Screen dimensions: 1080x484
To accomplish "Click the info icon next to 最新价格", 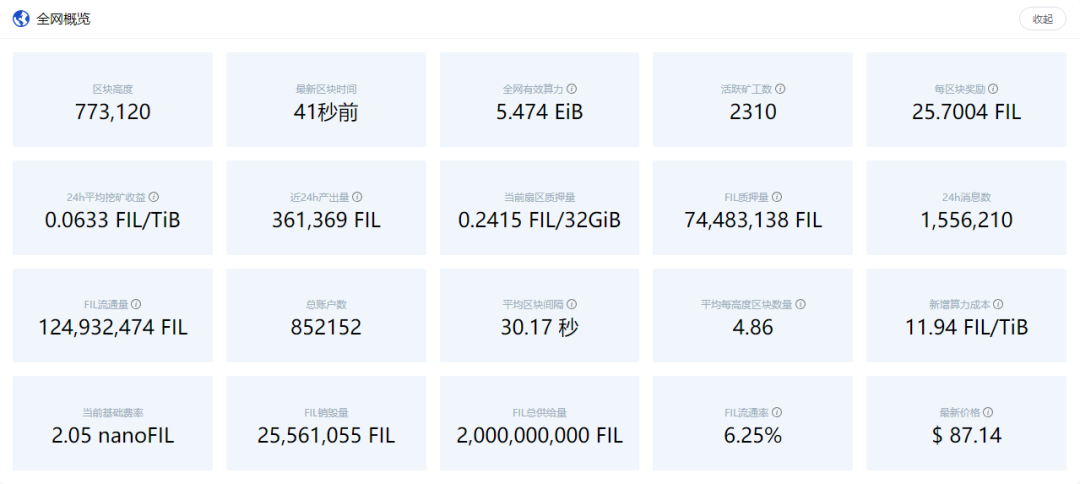I will 988,412.
